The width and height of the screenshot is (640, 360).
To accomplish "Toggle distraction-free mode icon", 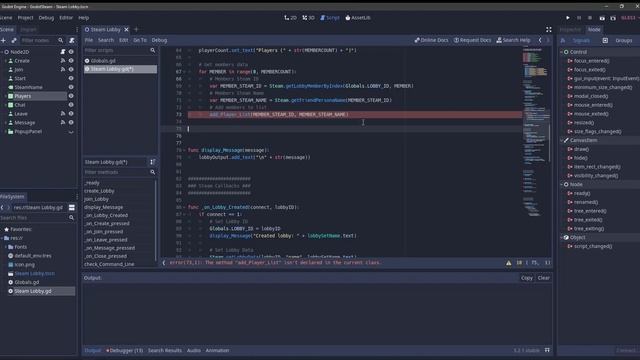I will pos(549,29).
